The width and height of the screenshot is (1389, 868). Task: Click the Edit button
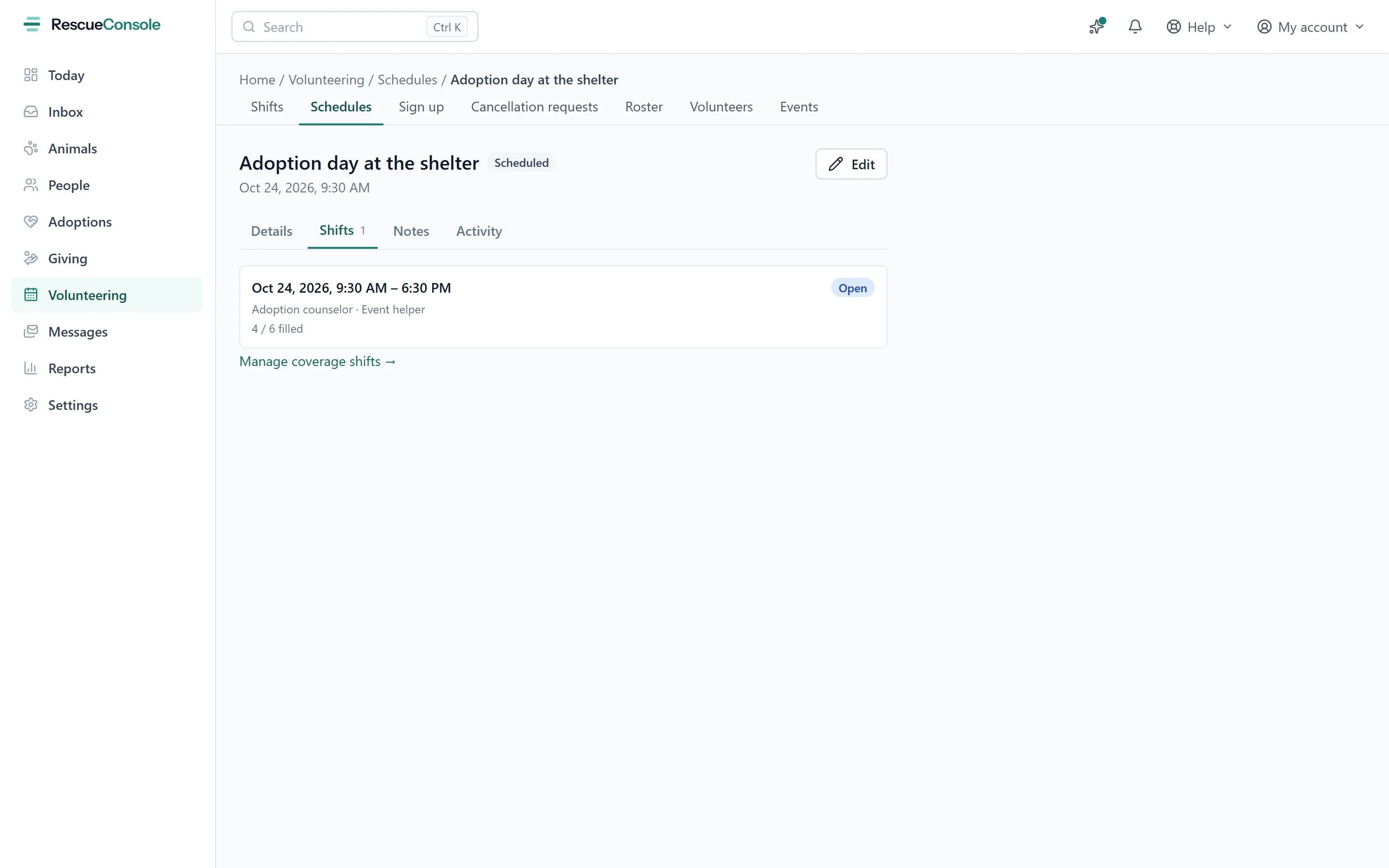(851, 164)
